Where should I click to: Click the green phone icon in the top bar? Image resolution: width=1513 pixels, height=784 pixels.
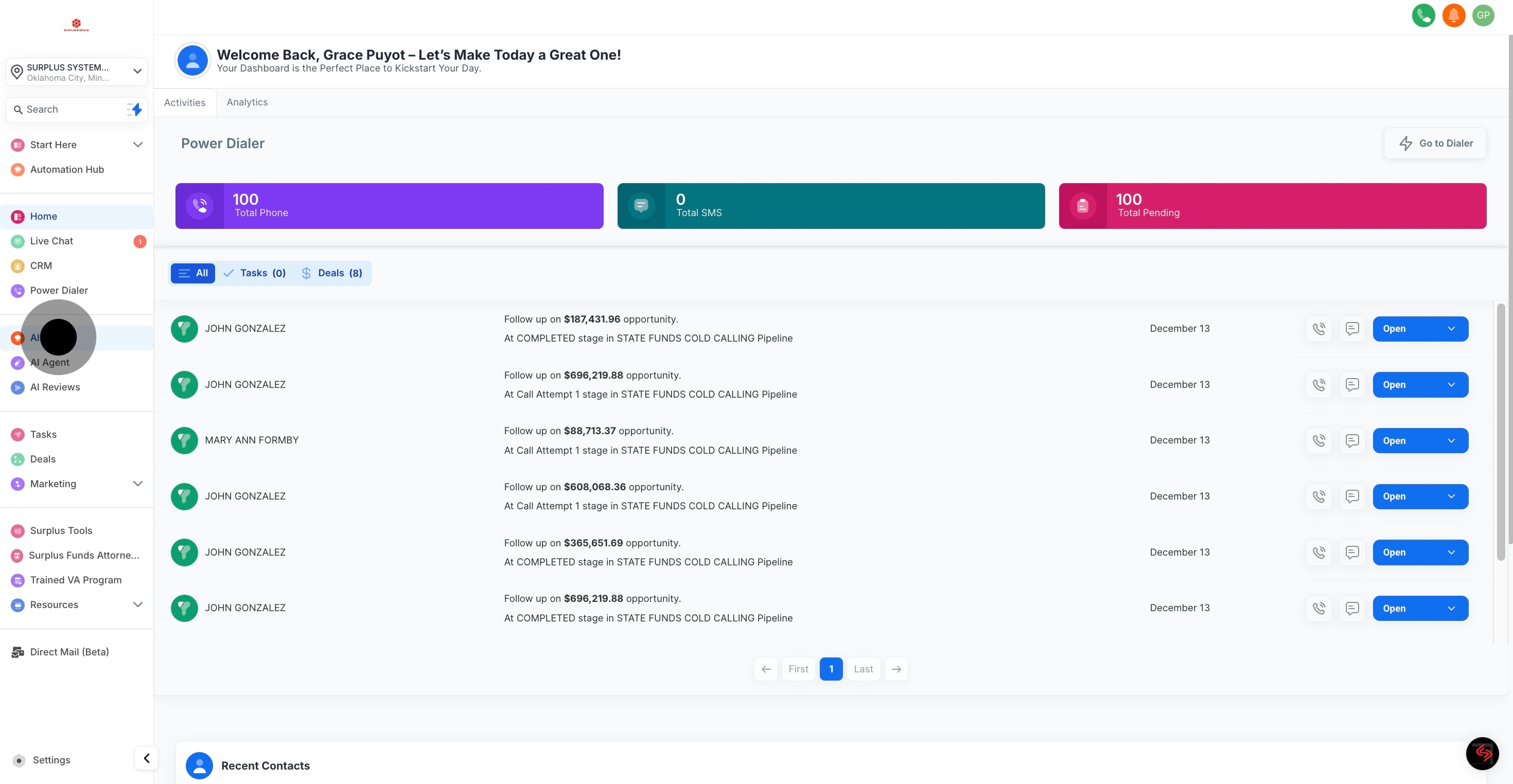click(x=1423, y=15)
